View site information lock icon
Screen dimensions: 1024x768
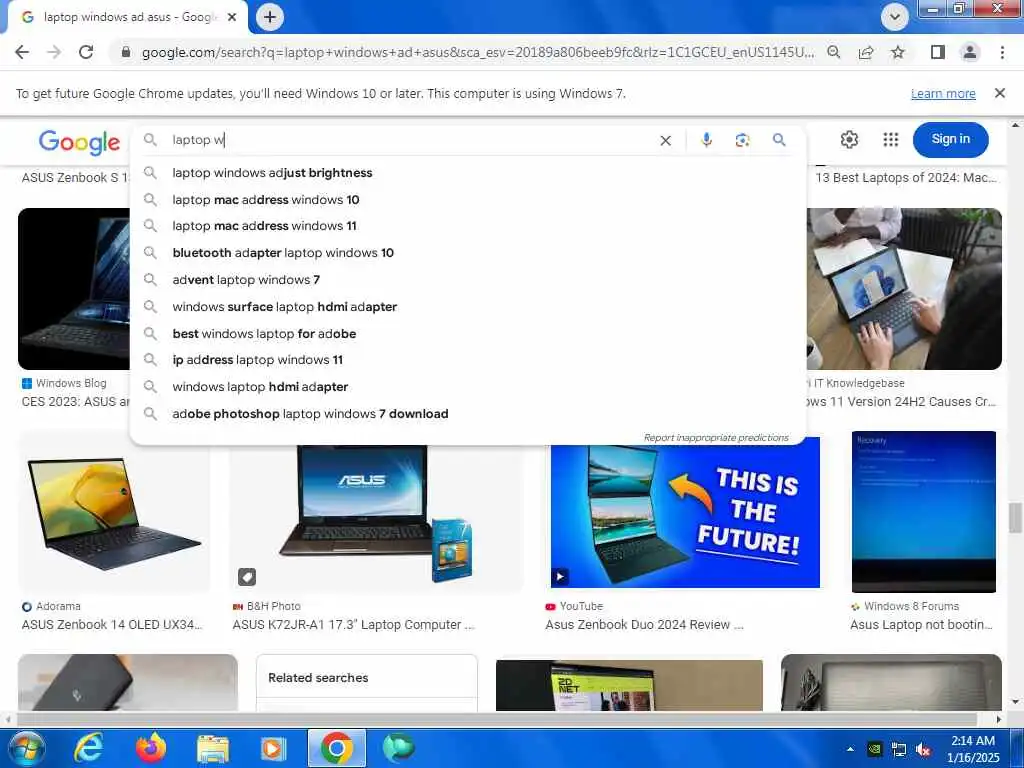126,52
